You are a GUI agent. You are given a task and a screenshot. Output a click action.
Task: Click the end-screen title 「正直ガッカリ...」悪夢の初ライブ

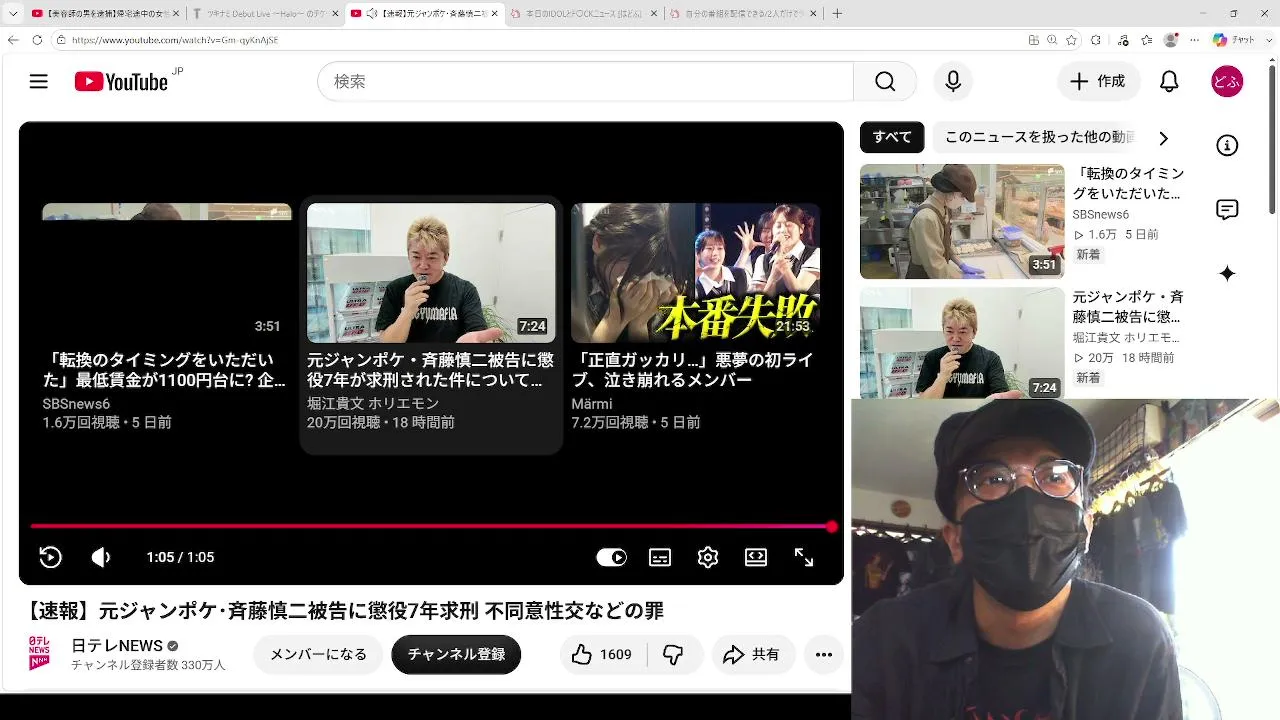click(692, 370)
